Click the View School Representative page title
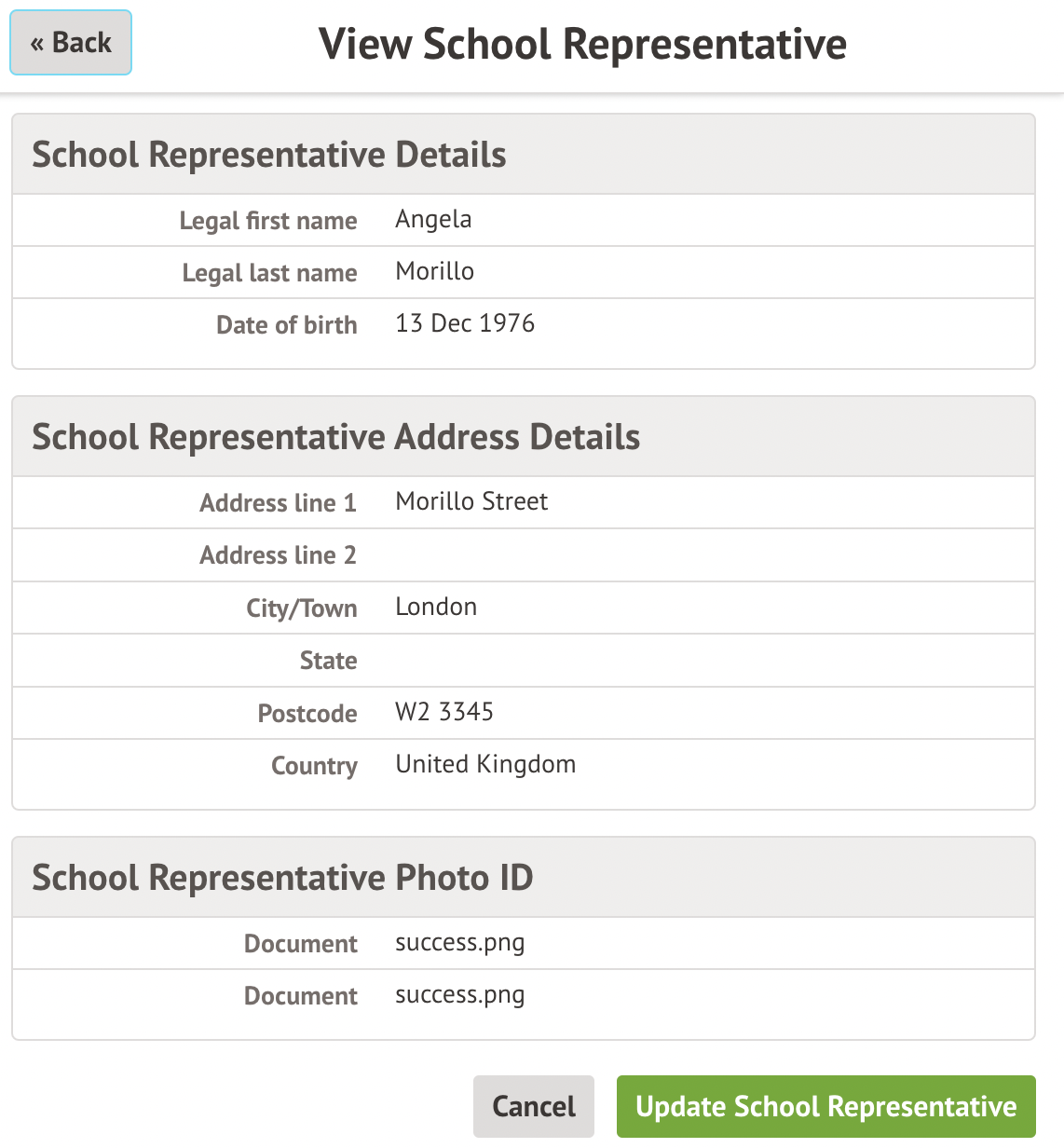The width and height of the screenshot is (1064, 1148). point(582,44)
